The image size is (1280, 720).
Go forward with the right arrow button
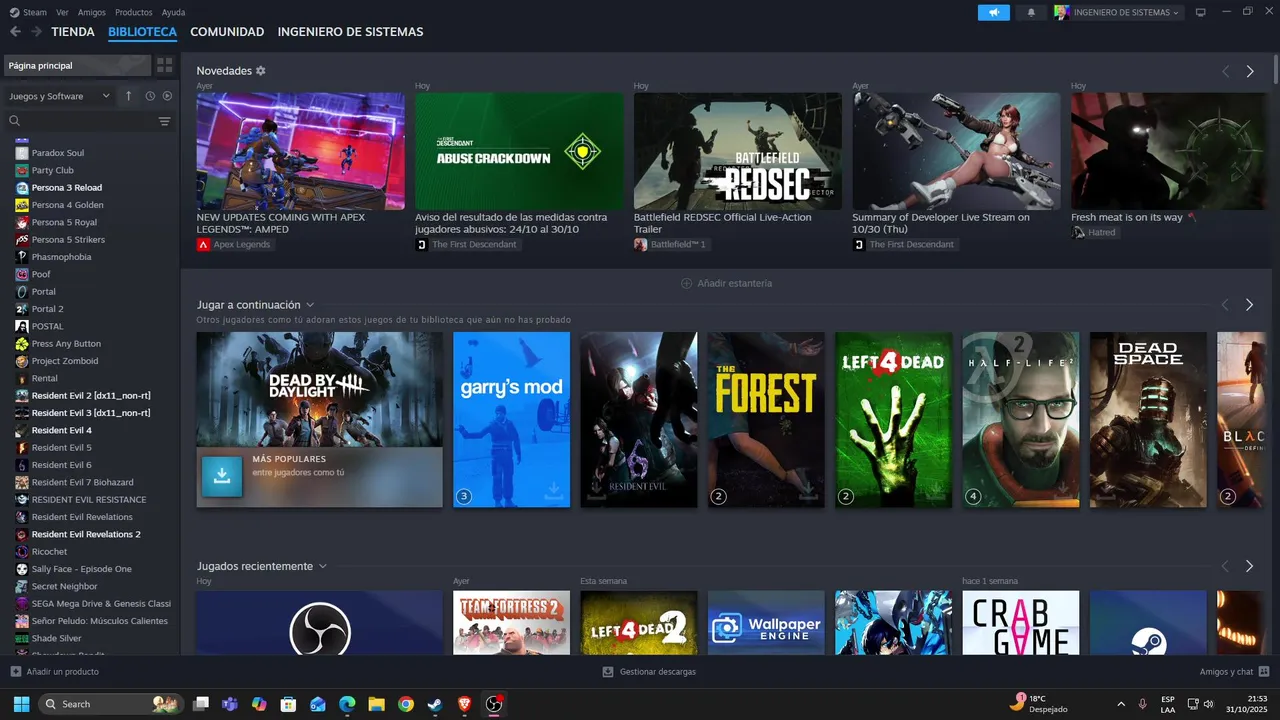click(x=36, y=32)
